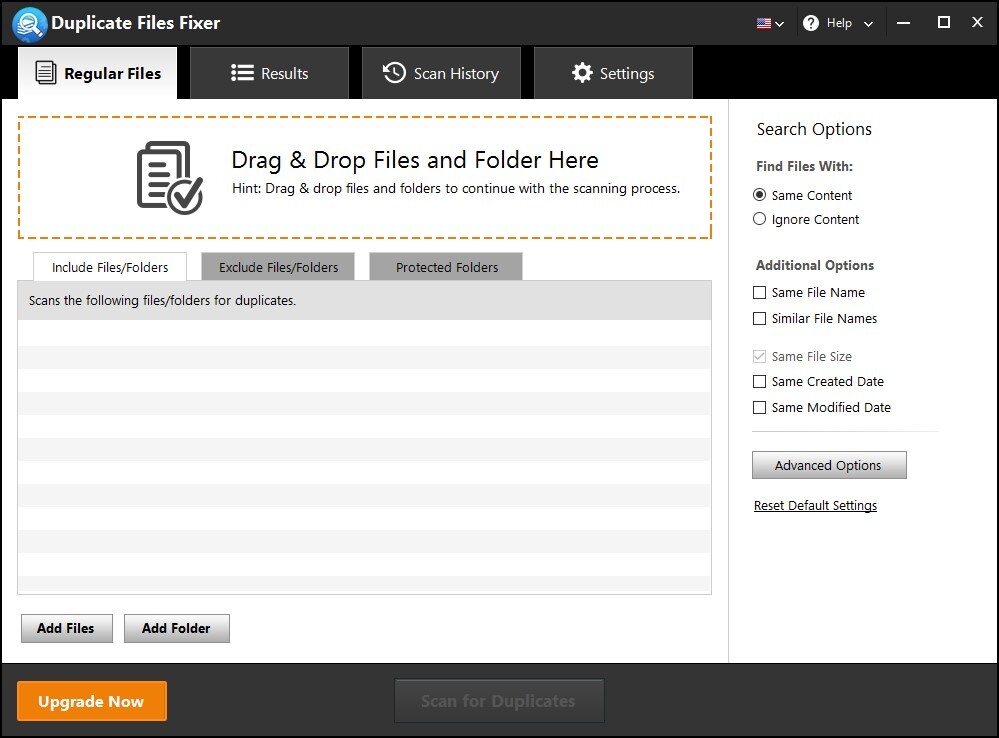Image resolution: width=999 pixels, height=738 pixels.
Task: Click the Upgrade Now orange button
Action: 91,702
